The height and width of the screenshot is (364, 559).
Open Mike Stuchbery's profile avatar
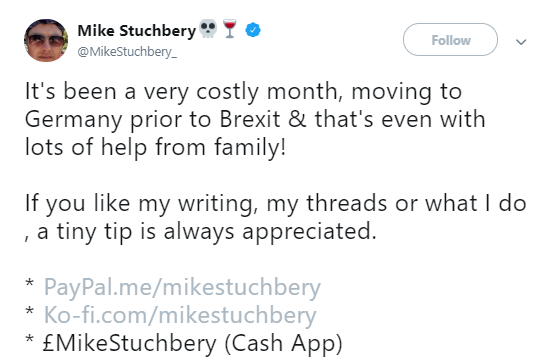tap(46, 40)
